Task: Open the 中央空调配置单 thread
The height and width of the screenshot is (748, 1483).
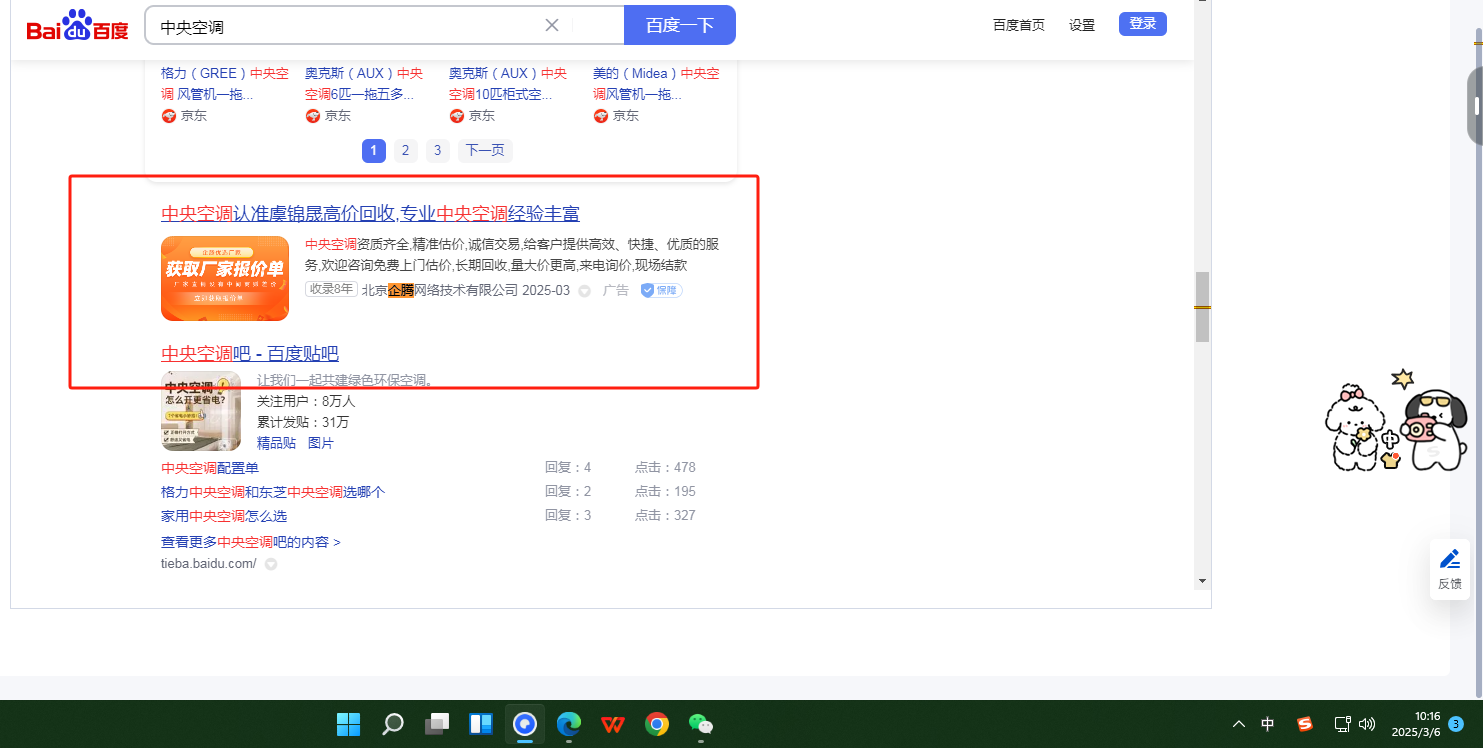Action: pos(210,468)
